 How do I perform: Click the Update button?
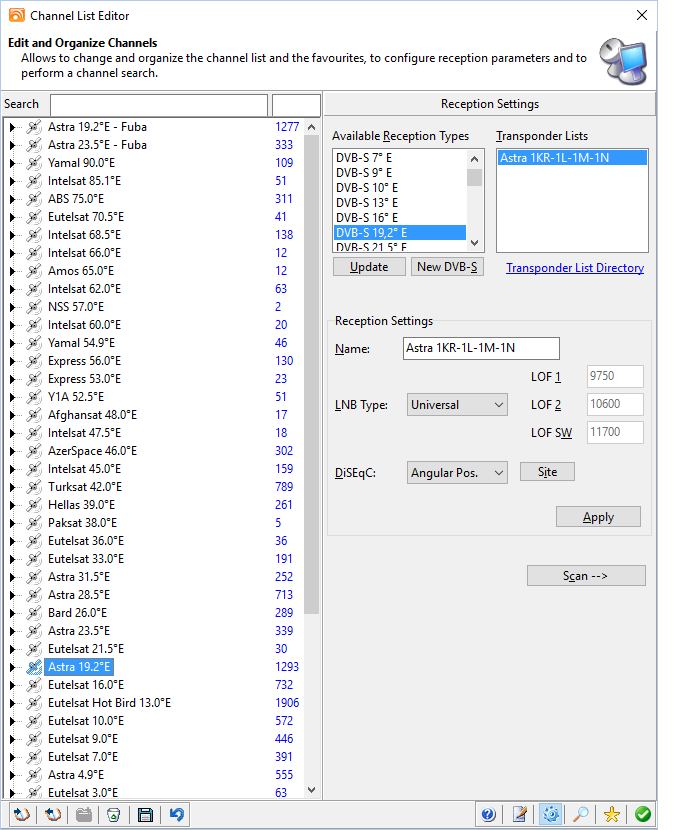[369, 267]
